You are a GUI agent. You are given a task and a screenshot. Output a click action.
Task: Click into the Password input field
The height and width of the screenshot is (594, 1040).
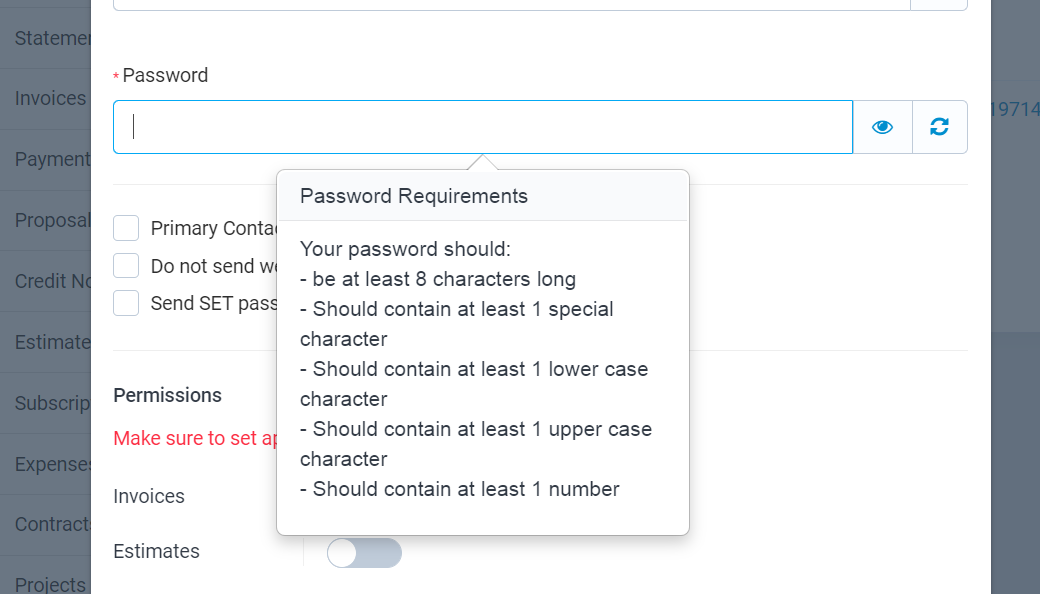click(x=482, y=127)
